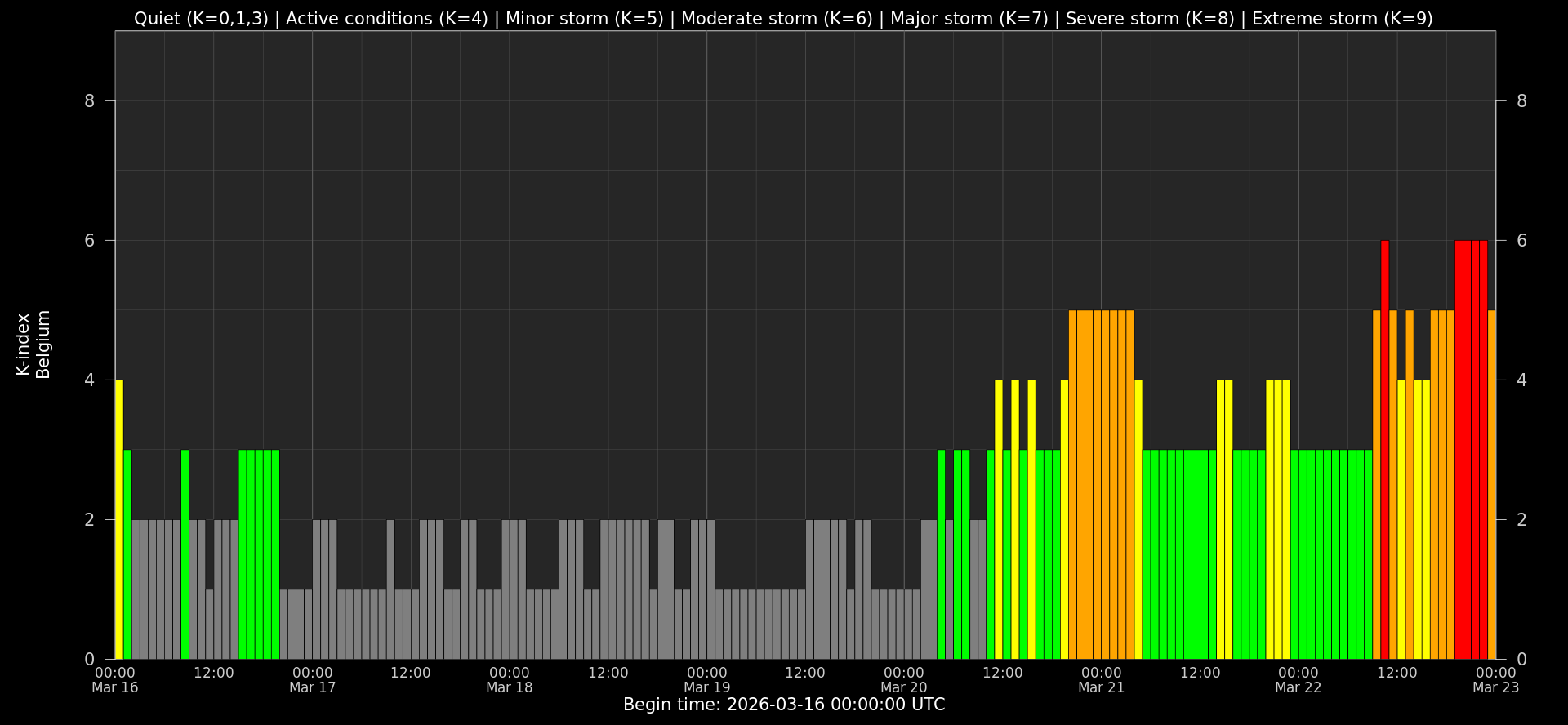Click the 'Begin time: 2026-03-16 00:00:00 UTC' label
Image resolution: width=1568 pixels, height=725 pixels.
tap(783, 705)
